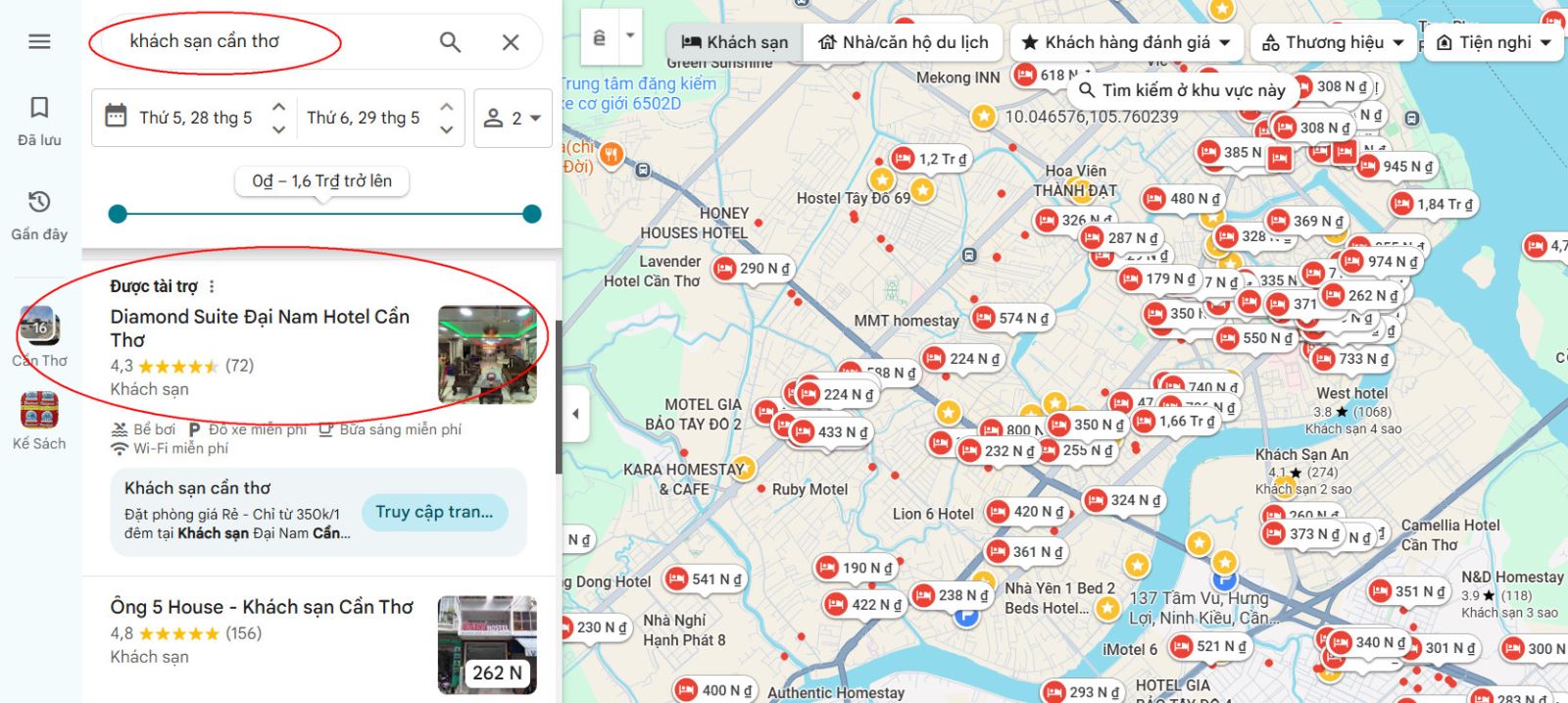Click the Truy cập trang button
This screenshot has height=703, width=1568.
[434, 512]
